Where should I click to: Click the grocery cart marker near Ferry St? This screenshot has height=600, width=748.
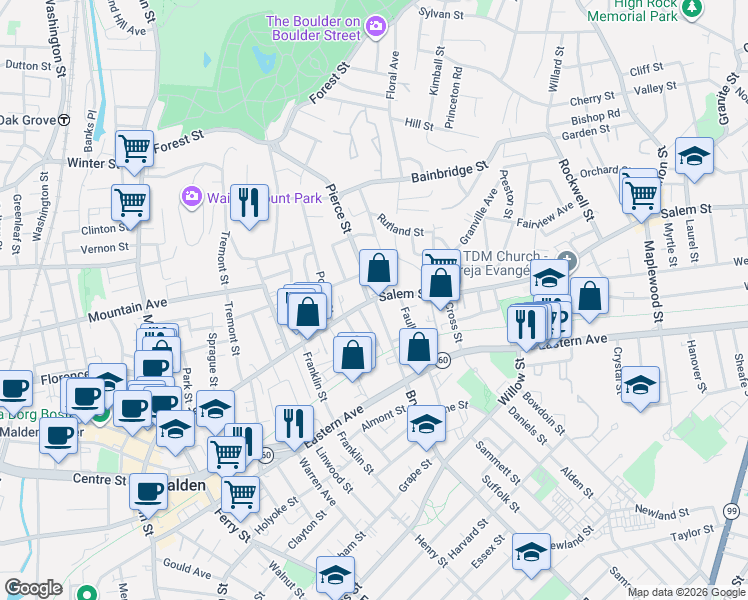click(x=241, y=497)
